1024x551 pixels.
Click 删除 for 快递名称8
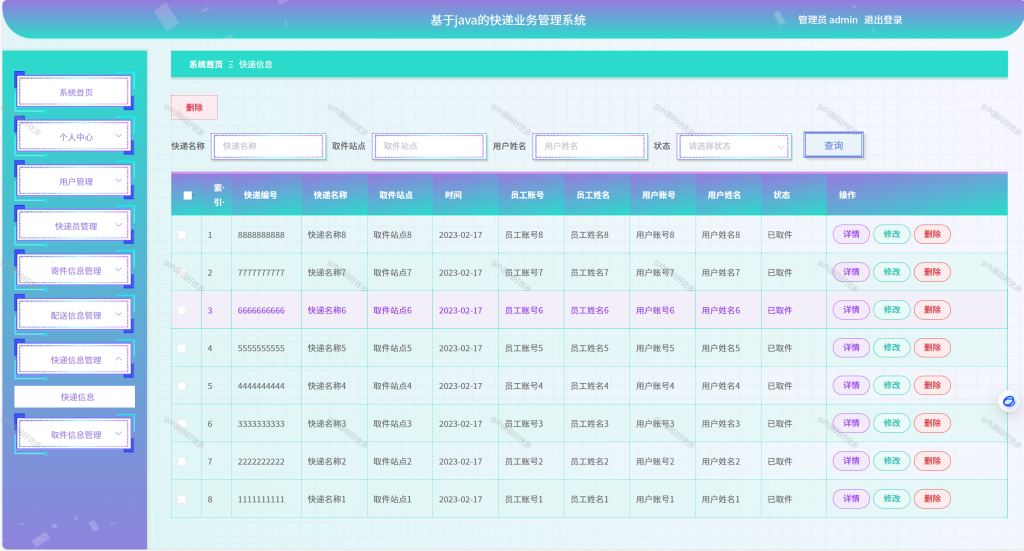[932, 234]
